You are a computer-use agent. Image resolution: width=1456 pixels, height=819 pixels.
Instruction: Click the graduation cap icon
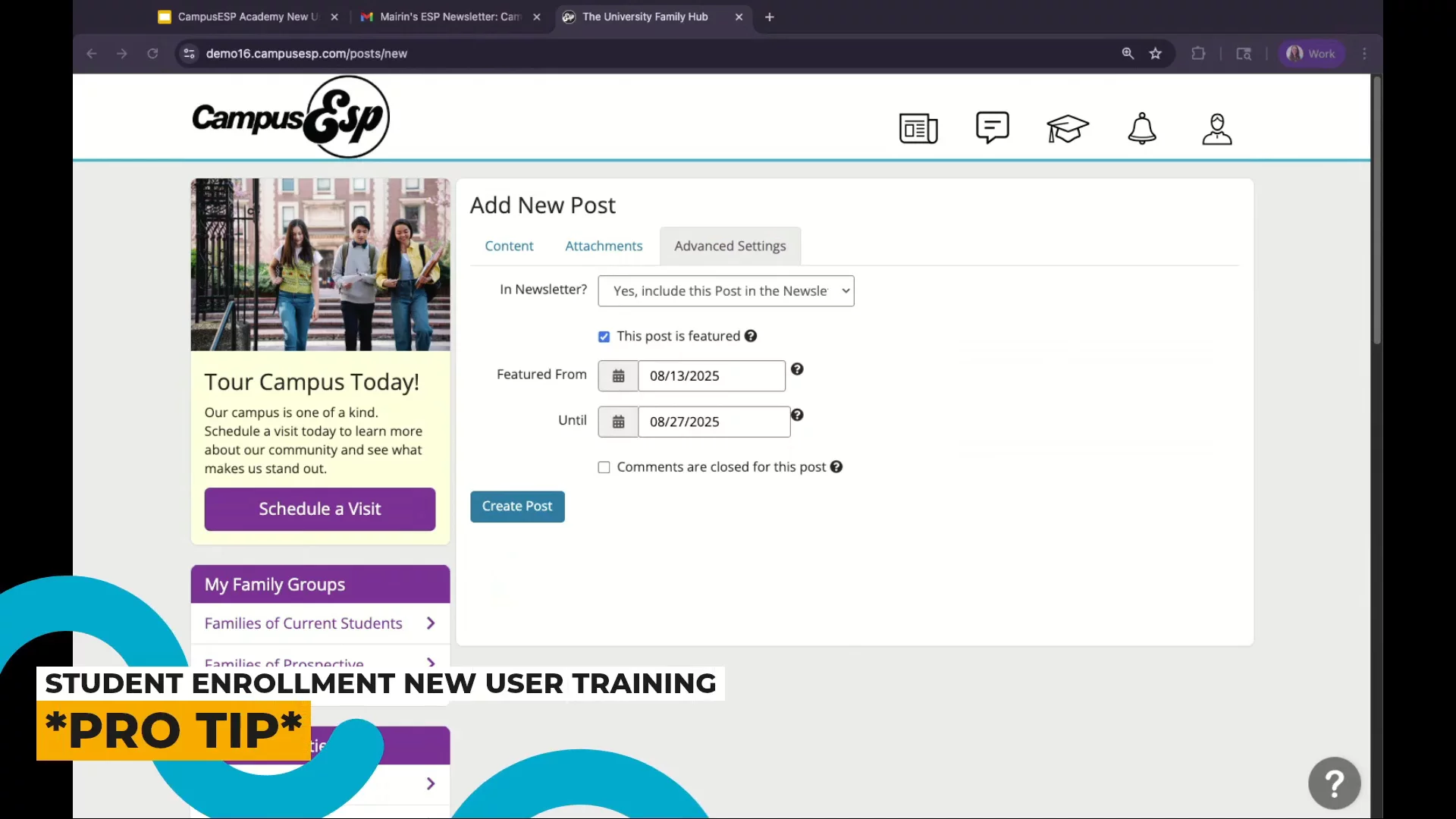coord(1067,128)
